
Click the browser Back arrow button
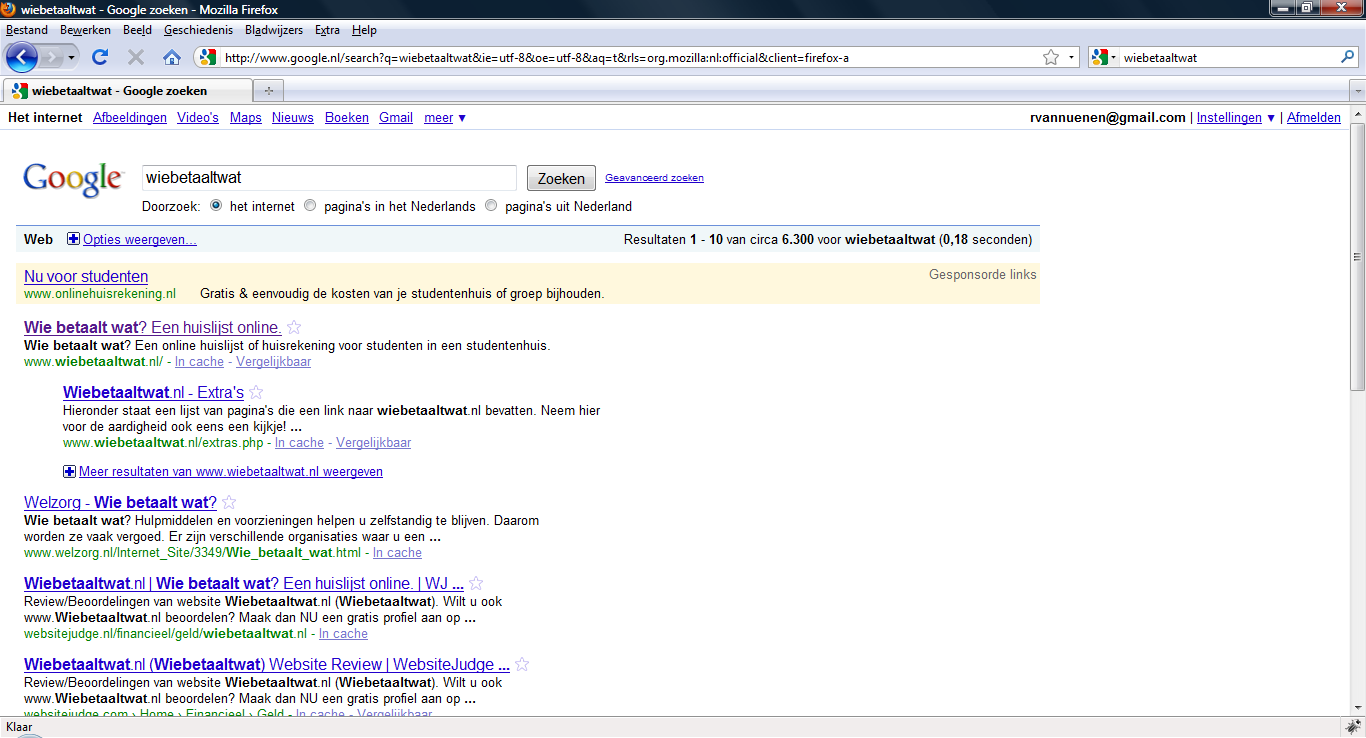pos(22,57)
